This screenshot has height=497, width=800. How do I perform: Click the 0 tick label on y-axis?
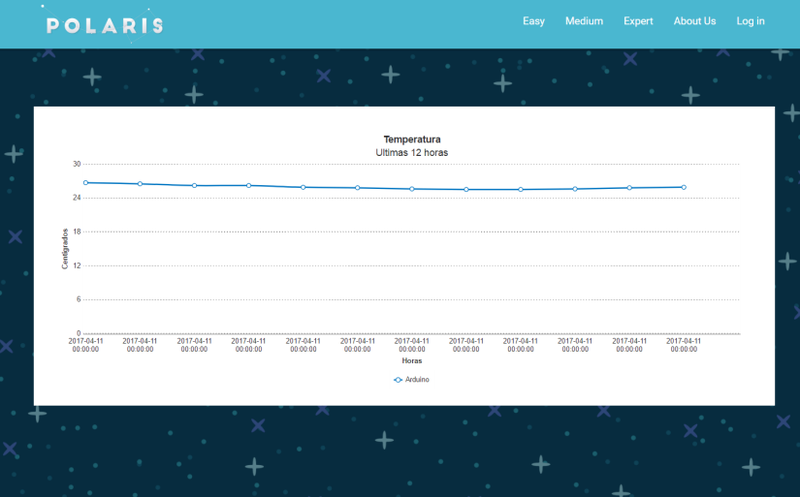point(78,333)
